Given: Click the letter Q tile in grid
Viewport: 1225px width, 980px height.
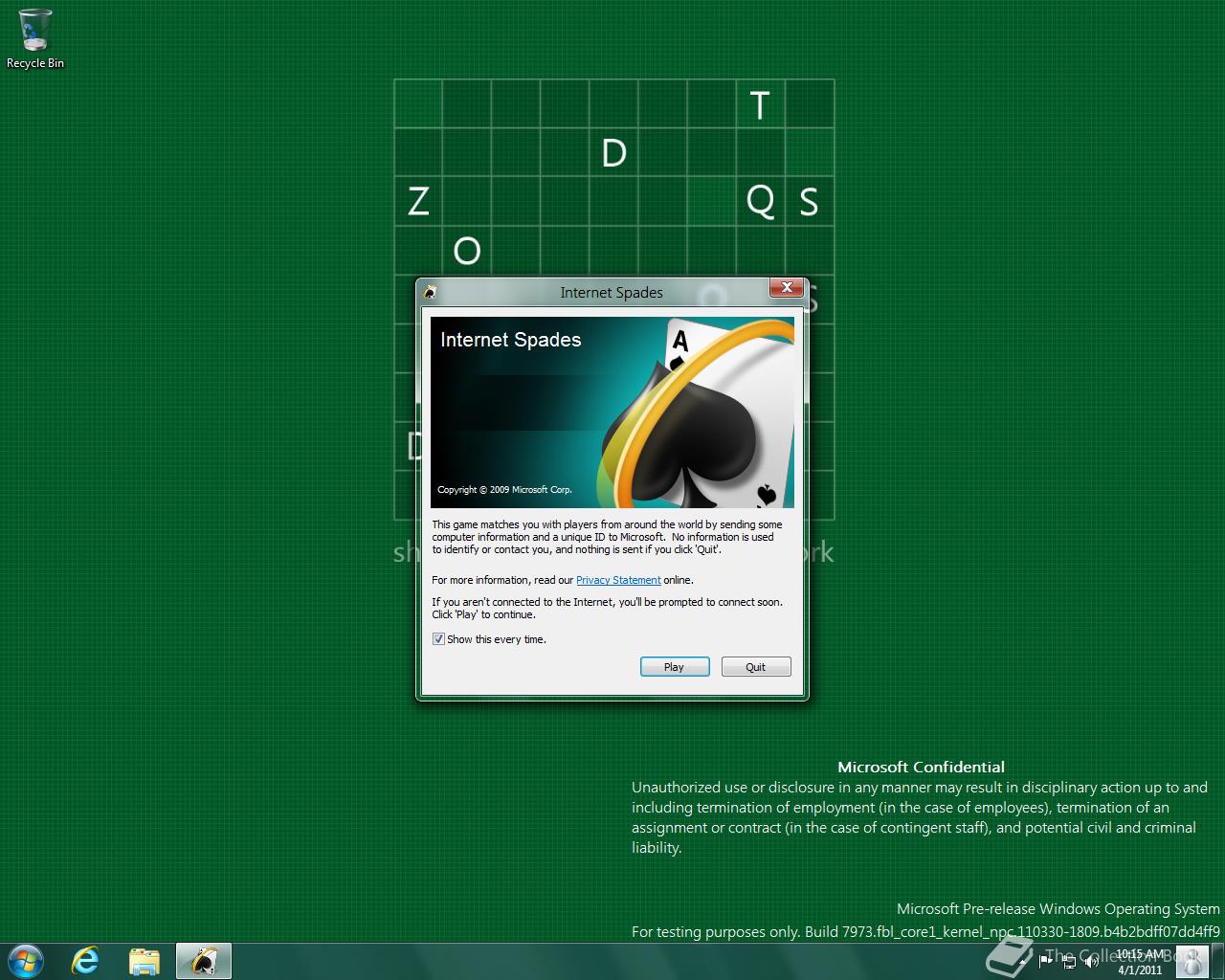Looking at the screenshot, I should pos(760,202).
